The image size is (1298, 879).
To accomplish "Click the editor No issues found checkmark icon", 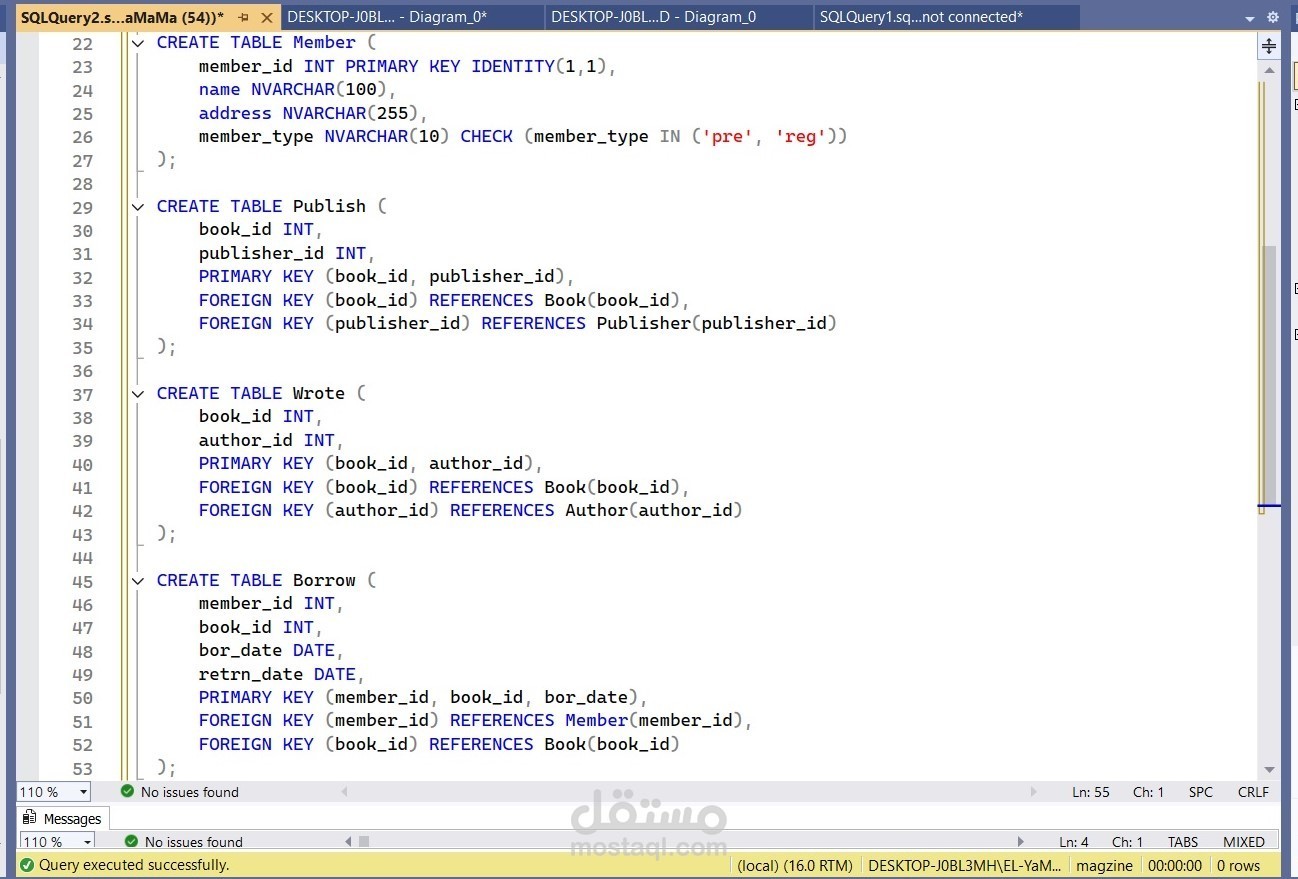I will tap(127, 791).
